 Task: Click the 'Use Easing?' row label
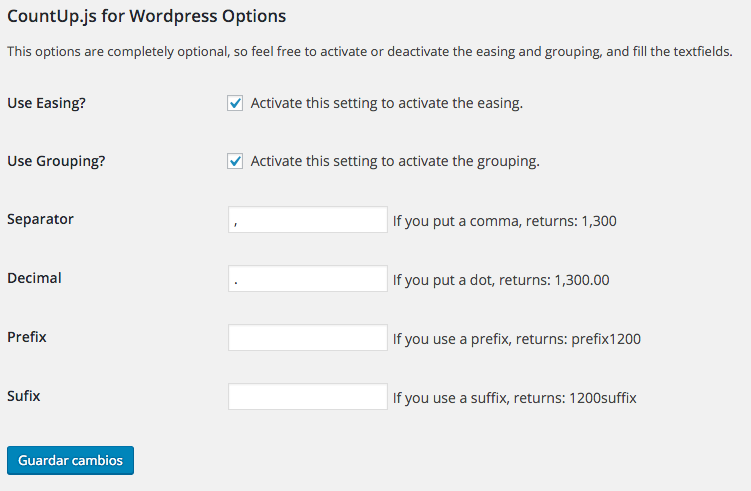(x=46, y=103)
